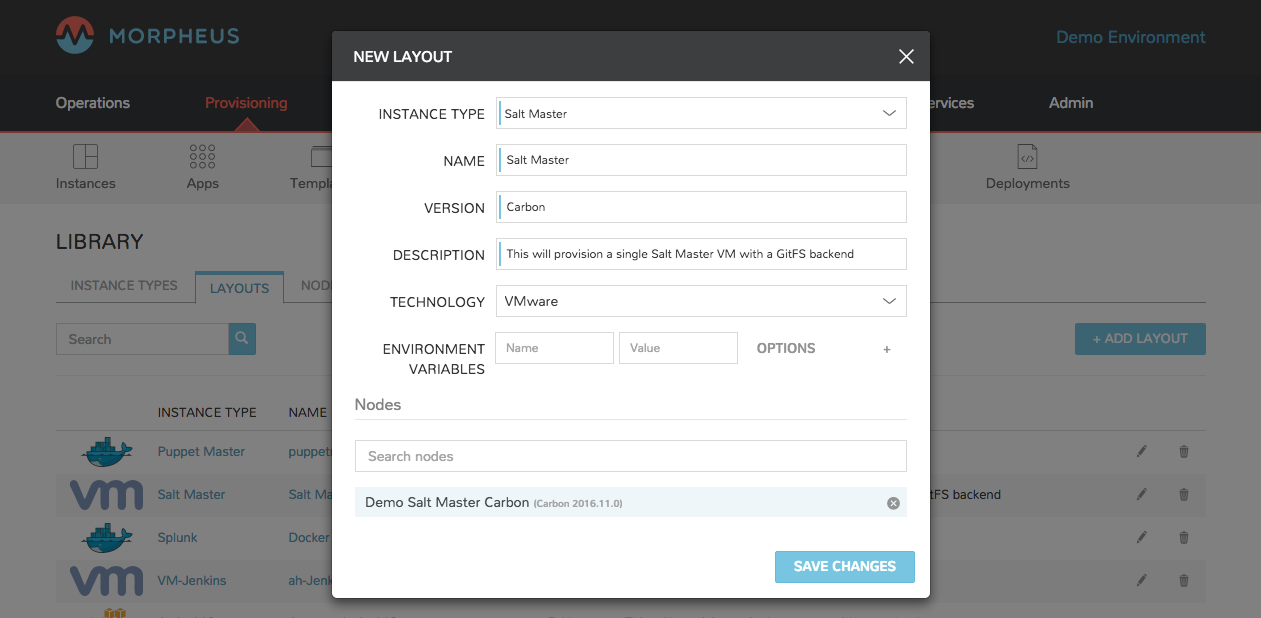This screenshot has width=1261, height=618.
Task: Close the New Layout dialog
Action: 906,57
